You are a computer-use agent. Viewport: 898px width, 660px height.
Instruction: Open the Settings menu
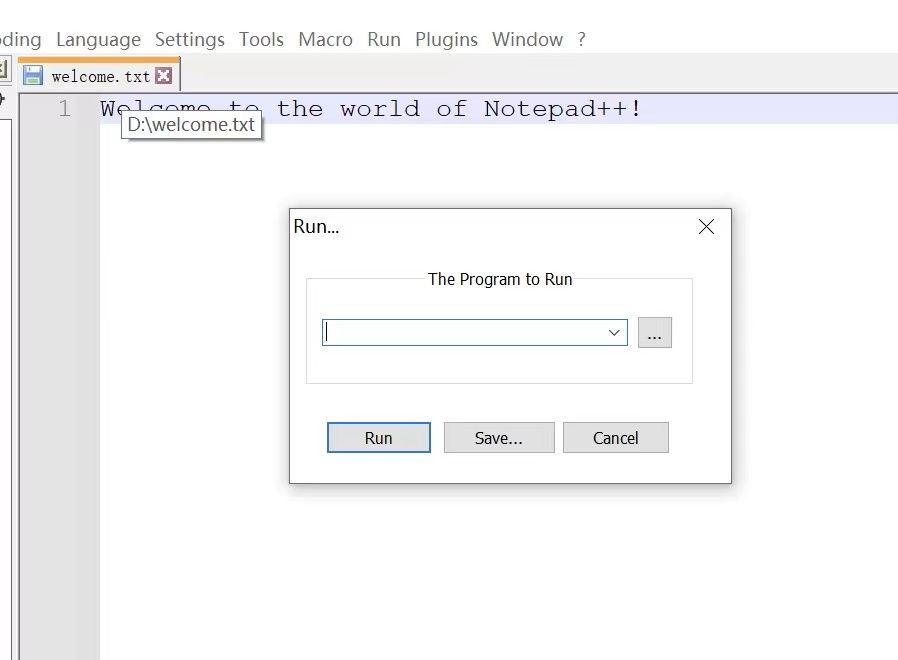click(190, 40)
